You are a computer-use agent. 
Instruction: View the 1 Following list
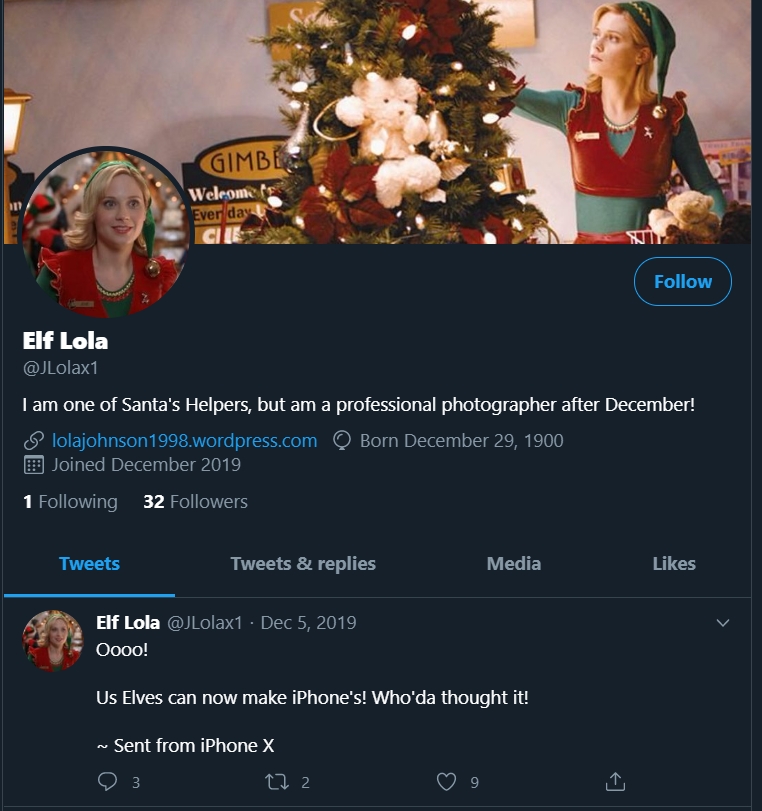[70, 502]
